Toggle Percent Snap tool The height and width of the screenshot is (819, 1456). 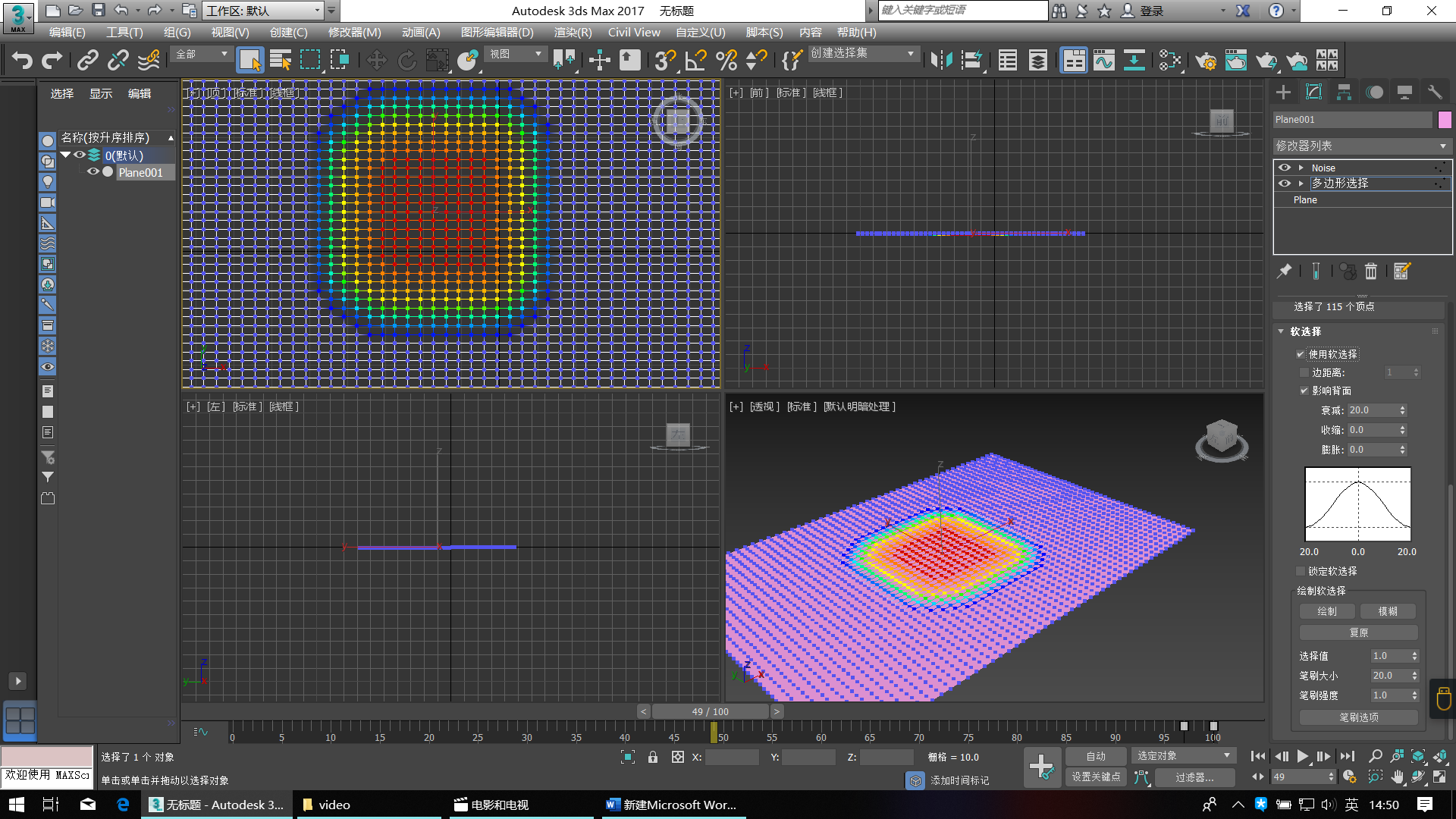(726, 60)
